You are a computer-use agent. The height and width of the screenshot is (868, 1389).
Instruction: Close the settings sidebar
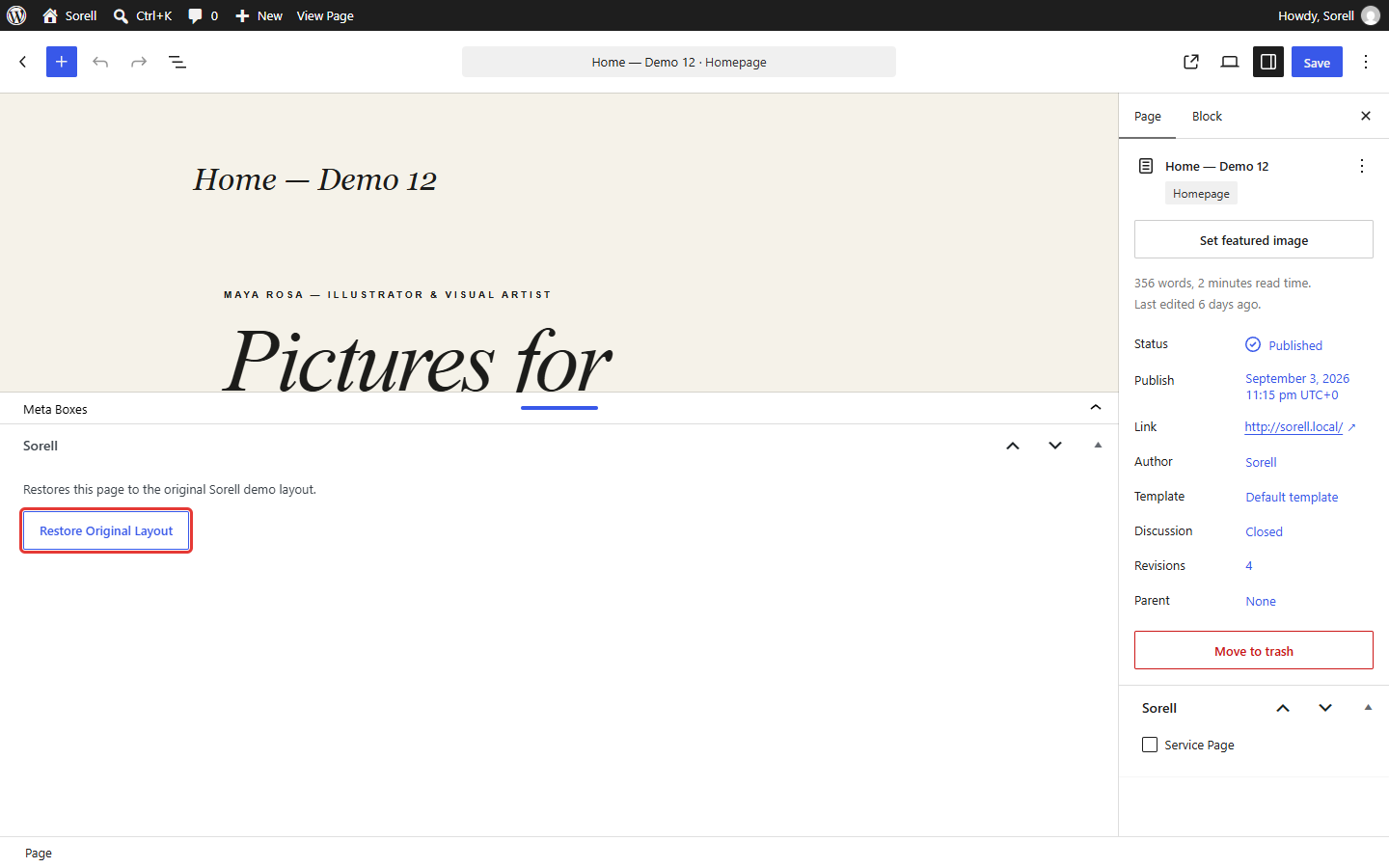point(1366,116)
